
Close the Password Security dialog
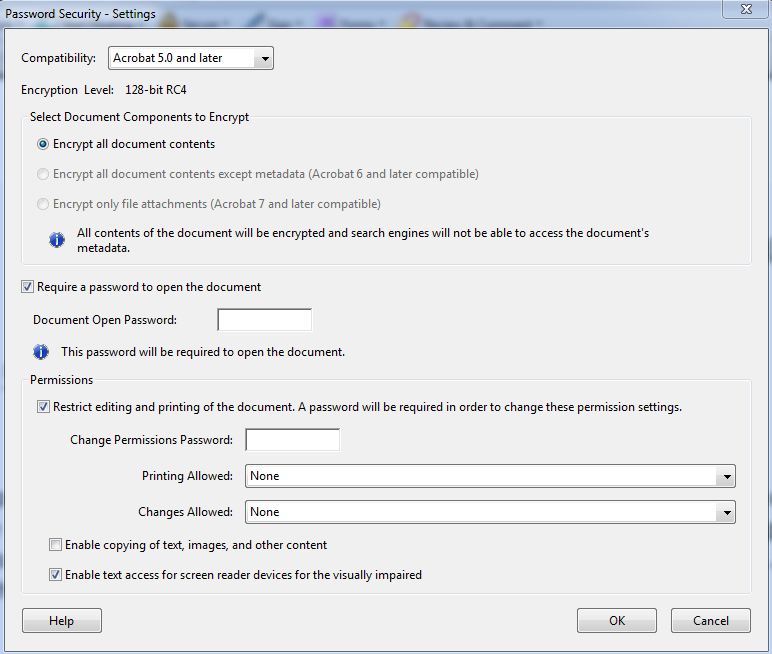746,9
